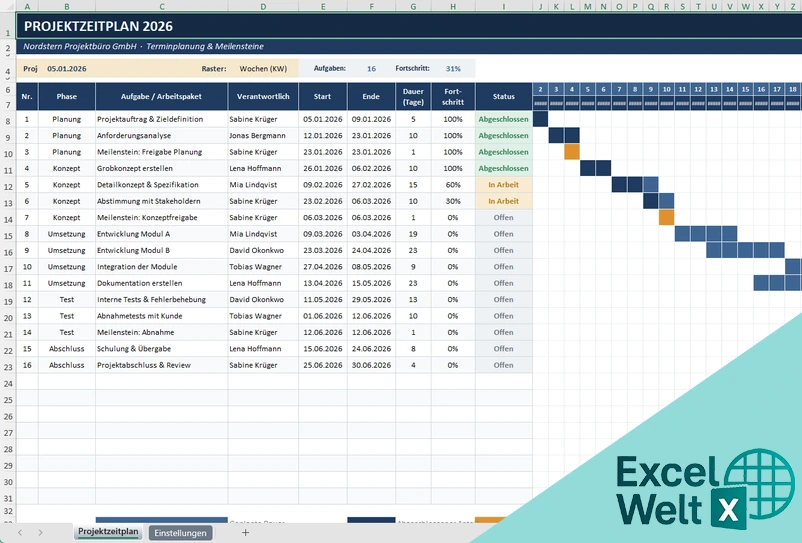Viewport: 802px width, 543px height.
Task: Select the Grobkonzept erstellen cell
Action: click(x=162, y=168)
